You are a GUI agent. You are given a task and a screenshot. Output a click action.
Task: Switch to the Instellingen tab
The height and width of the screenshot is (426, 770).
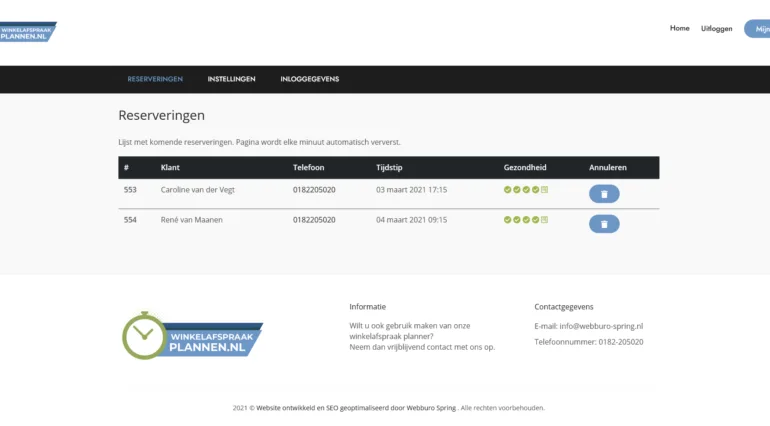point(231,79)
